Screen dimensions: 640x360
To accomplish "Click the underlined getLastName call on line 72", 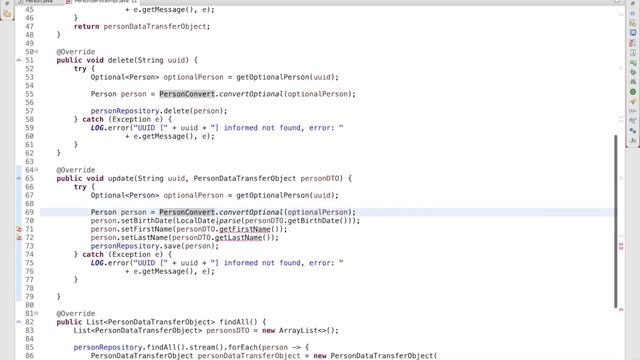I will (238, 238).
